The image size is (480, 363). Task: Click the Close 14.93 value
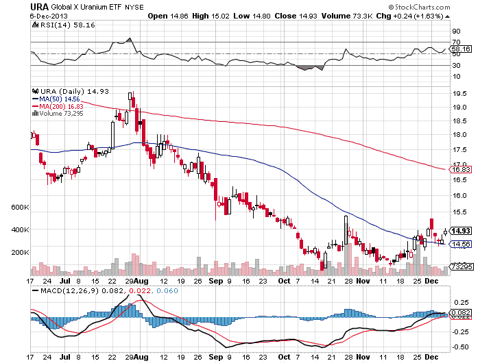(296, 16)
